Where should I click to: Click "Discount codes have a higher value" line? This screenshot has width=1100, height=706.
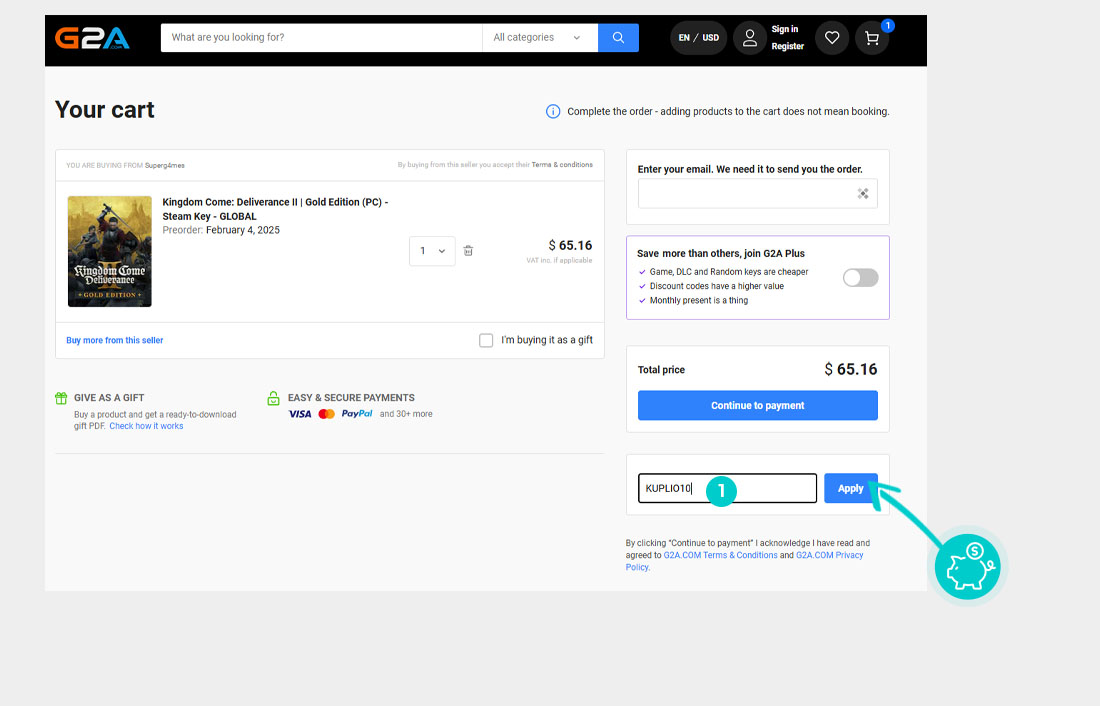pos(716,286)
